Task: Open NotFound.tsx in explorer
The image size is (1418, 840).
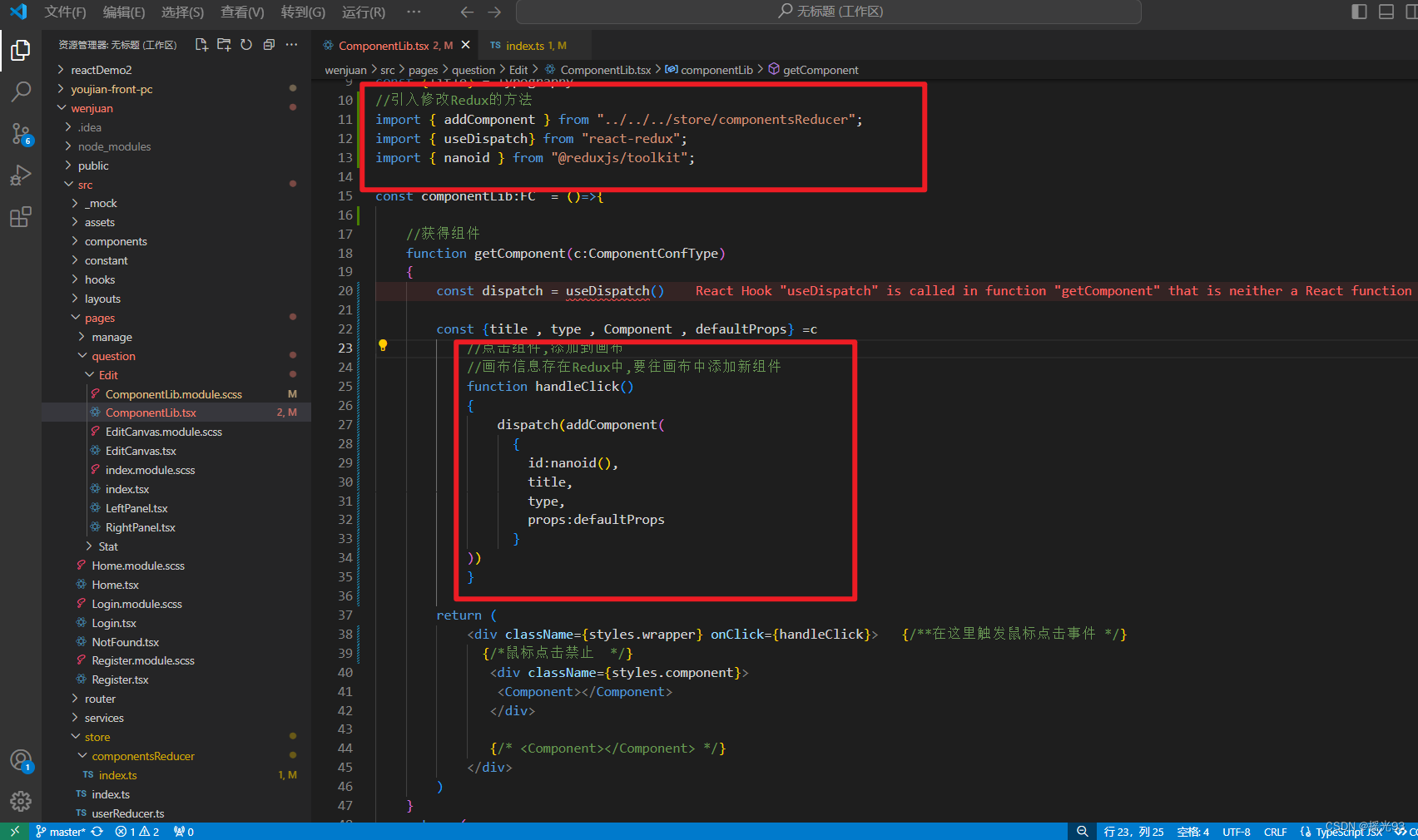Action: tap(125, 642)
